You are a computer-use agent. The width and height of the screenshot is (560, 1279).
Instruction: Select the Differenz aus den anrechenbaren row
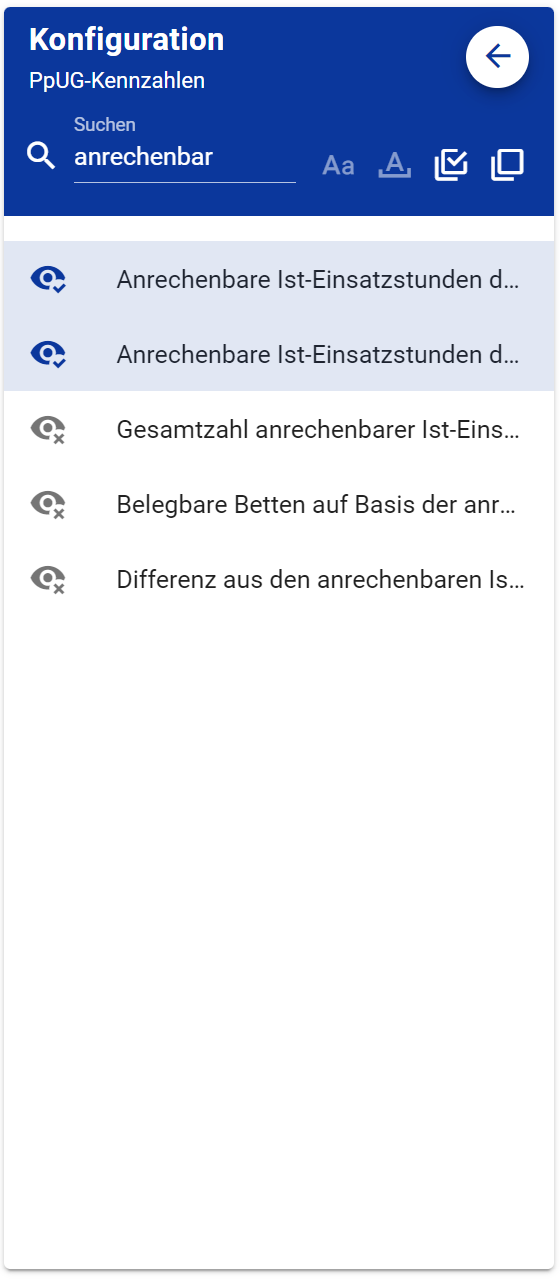coord(279,579)
